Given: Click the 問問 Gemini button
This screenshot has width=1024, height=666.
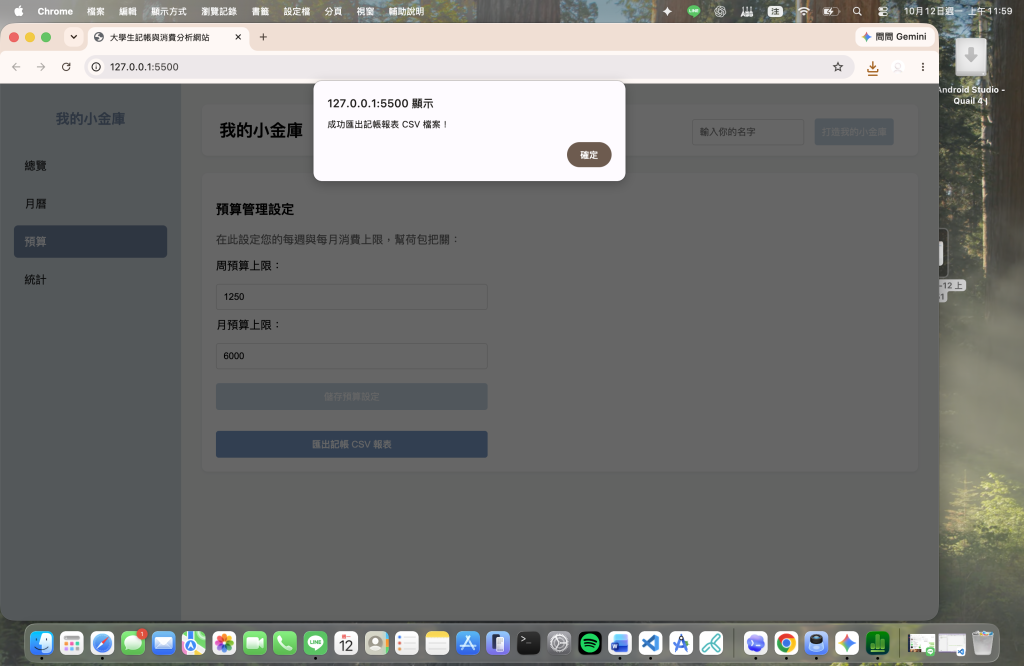Looking at the screenshot, I should [x=895, y=37].
